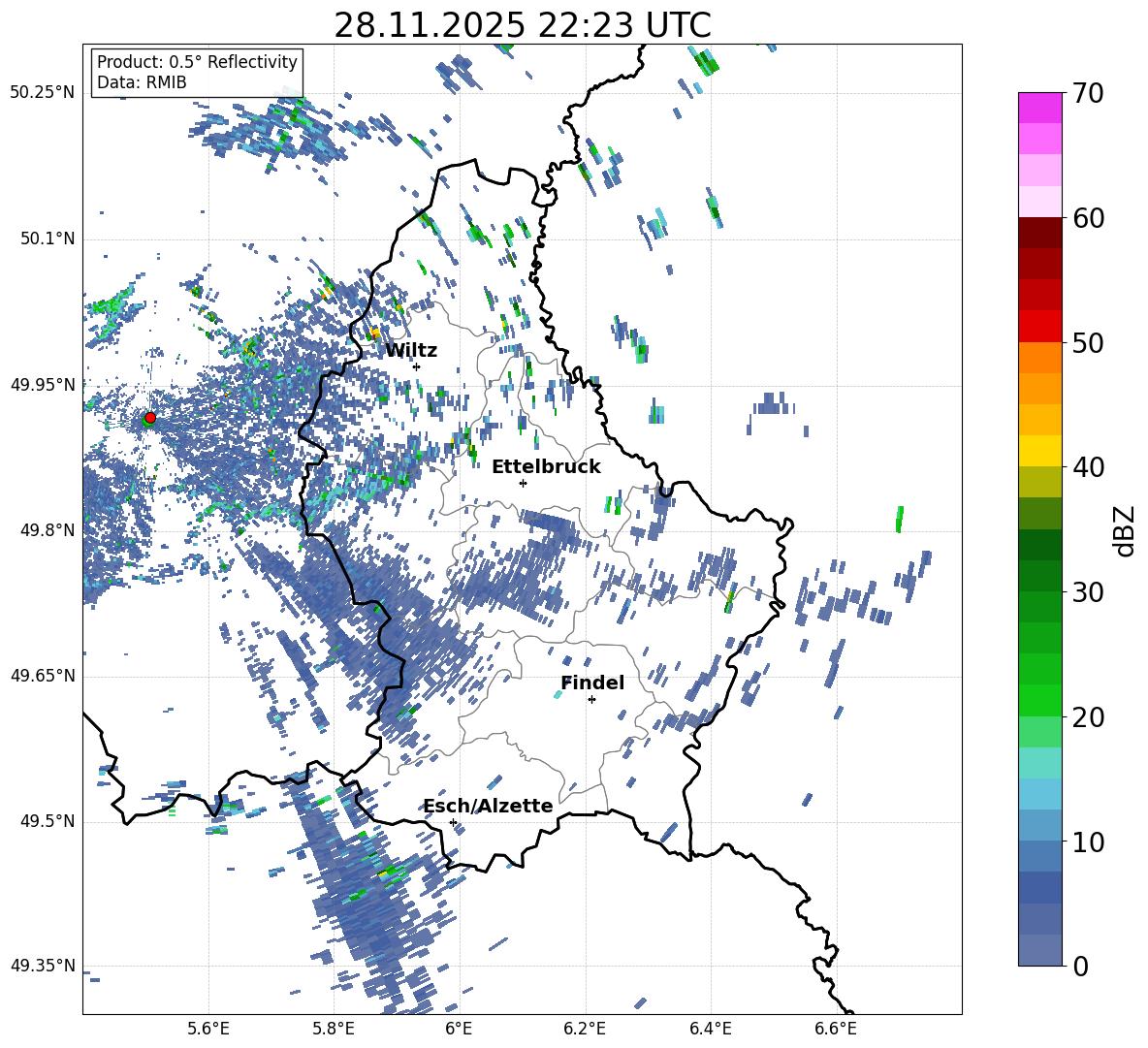1148x1048 pixels.
Task: Click the cross marker below Esch/Alzette
Action: 453,822
